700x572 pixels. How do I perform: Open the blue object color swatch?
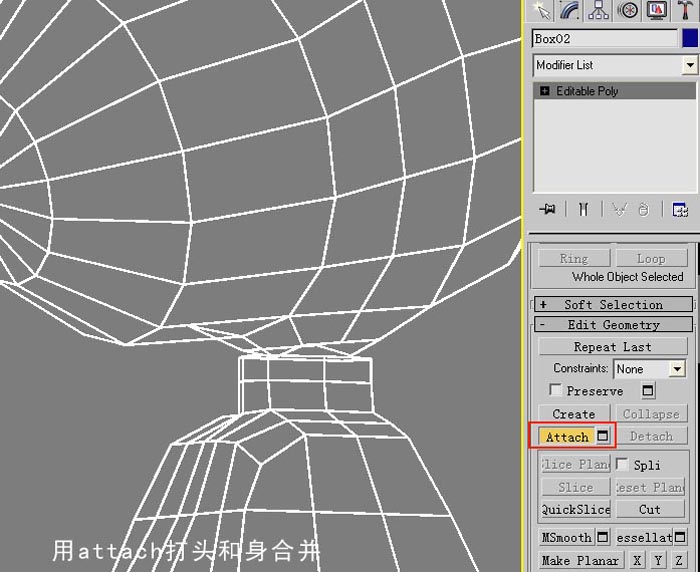coord(690,39)
